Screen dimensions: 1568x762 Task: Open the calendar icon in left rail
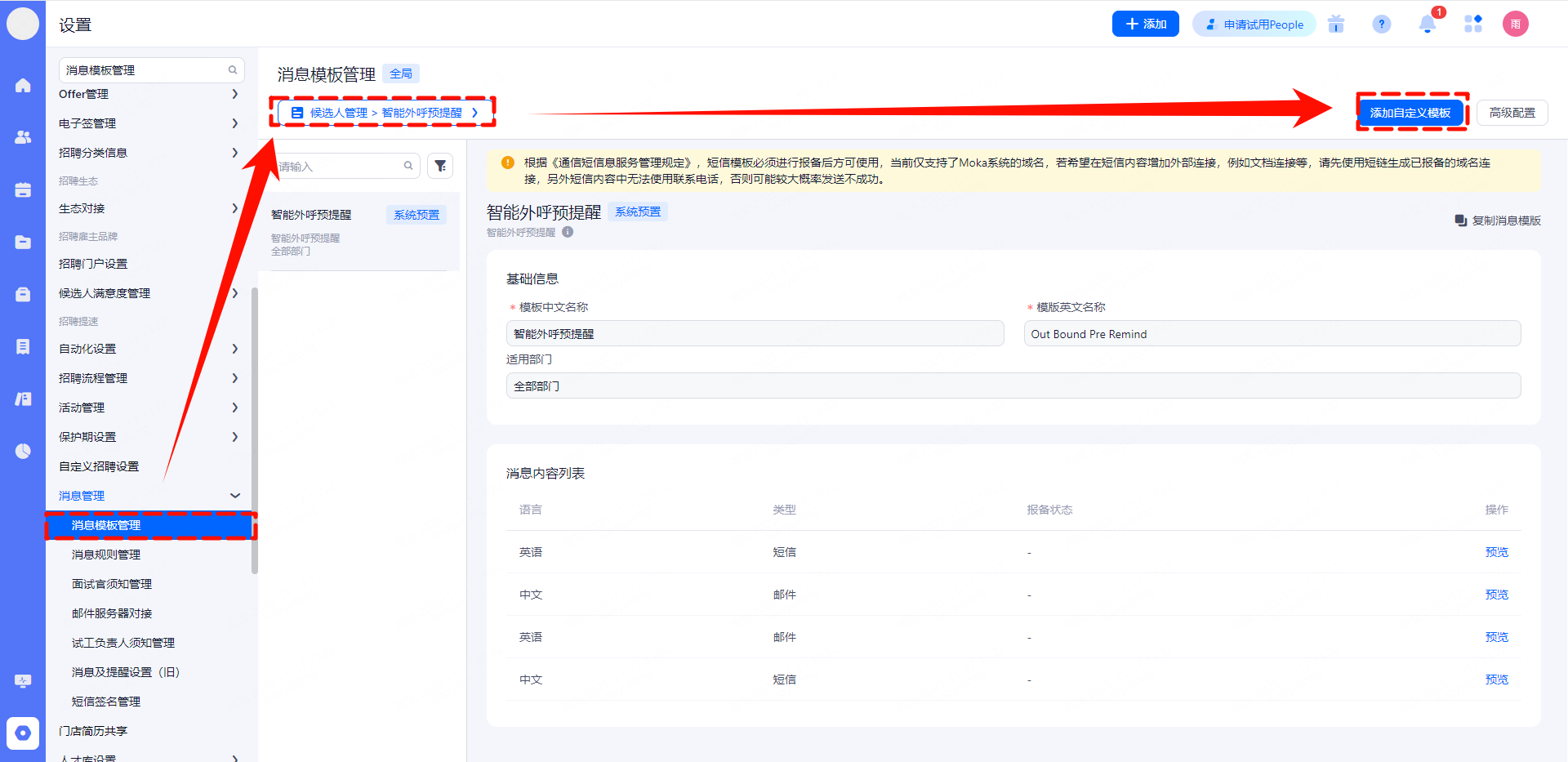coord(23,189)
